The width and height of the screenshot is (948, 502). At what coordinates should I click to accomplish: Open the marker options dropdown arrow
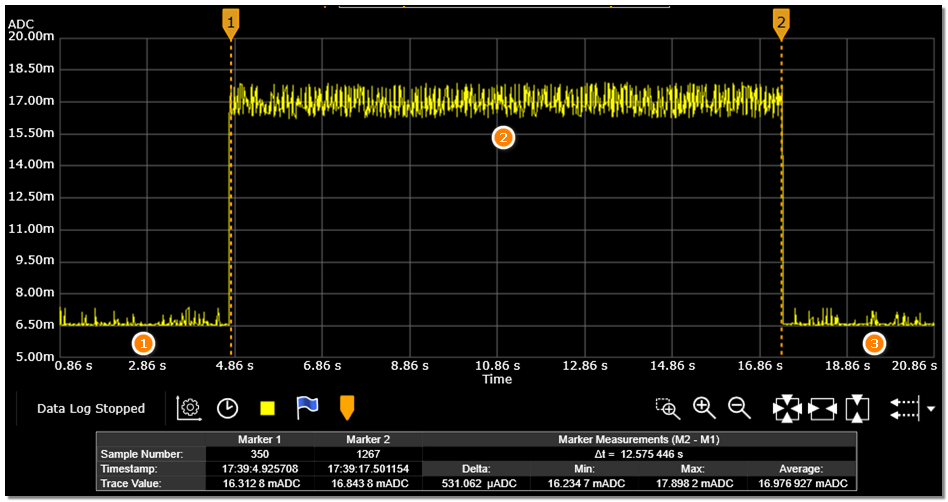[932, 409]
